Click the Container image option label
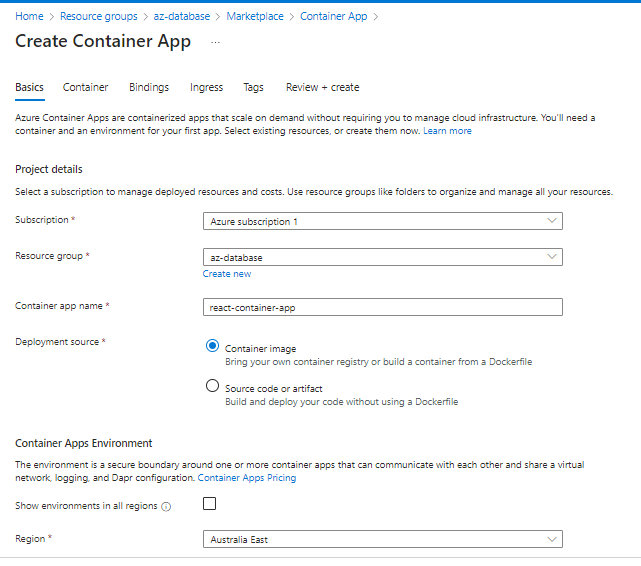641x566 pixels. coord(260,349)
